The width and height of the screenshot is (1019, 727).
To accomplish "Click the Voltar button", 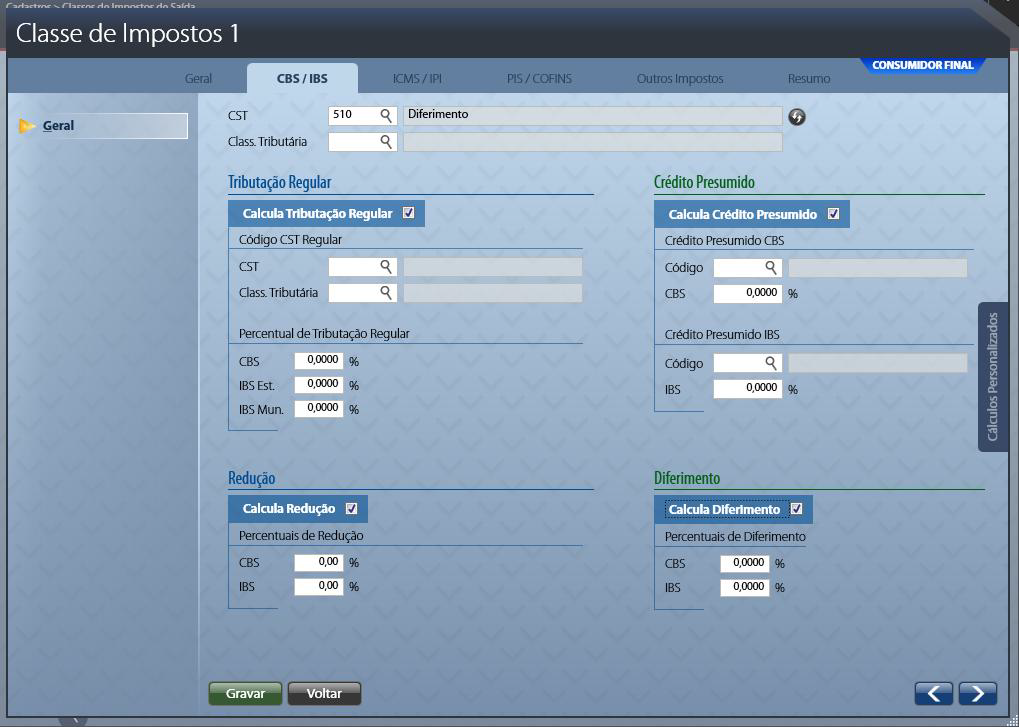I will tap(324, 693).
